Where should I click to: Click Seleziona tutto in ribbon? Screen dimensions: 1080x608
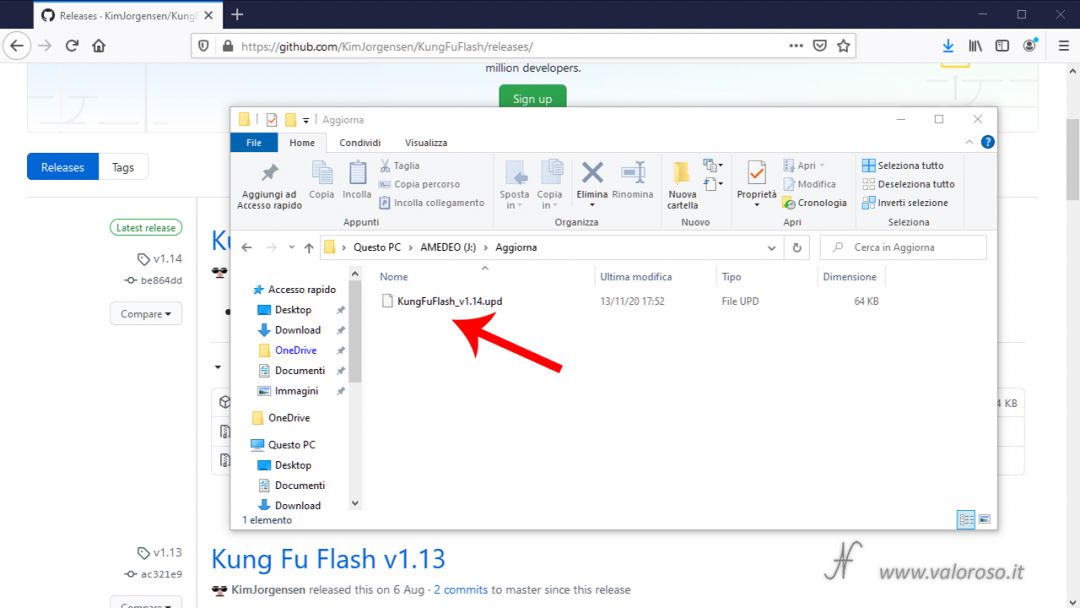(903, 165)
